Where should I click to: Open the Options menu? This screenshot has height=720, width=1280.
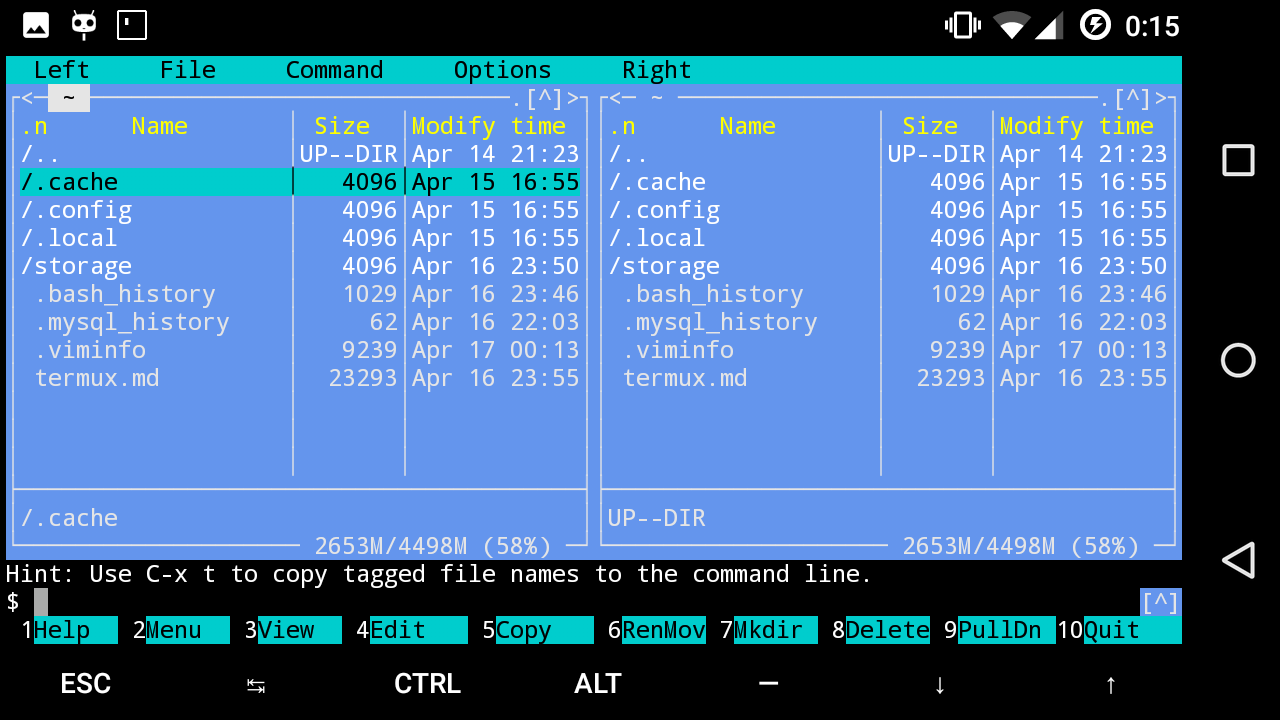coord(502,70)
